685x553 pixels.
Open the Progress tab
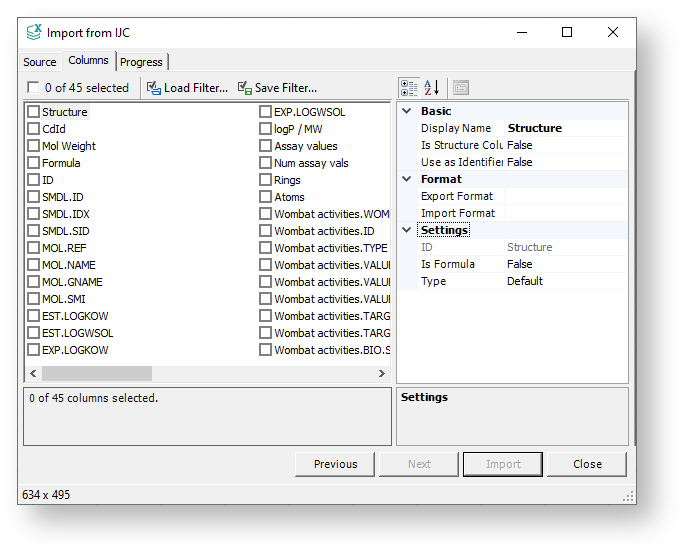(x=141, y=62)
